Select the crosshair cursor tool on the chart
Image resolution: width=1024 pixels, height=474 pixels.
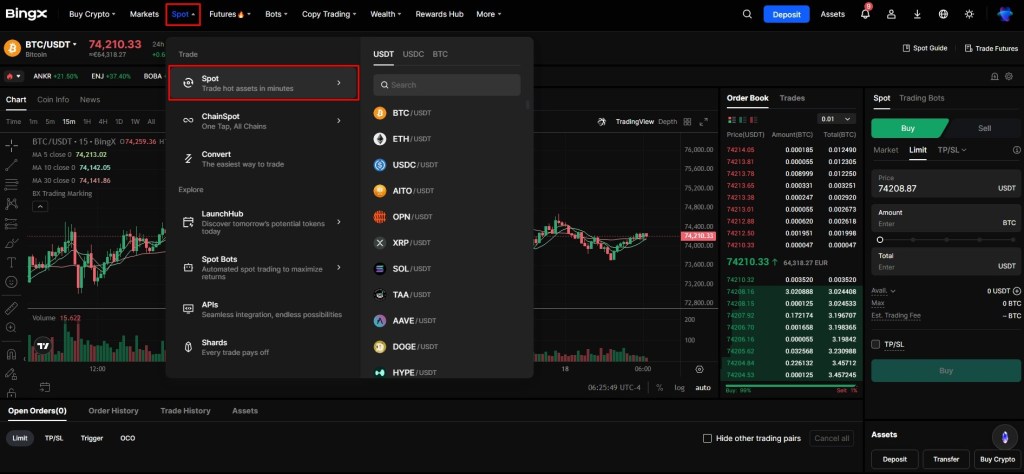point(11,145)
